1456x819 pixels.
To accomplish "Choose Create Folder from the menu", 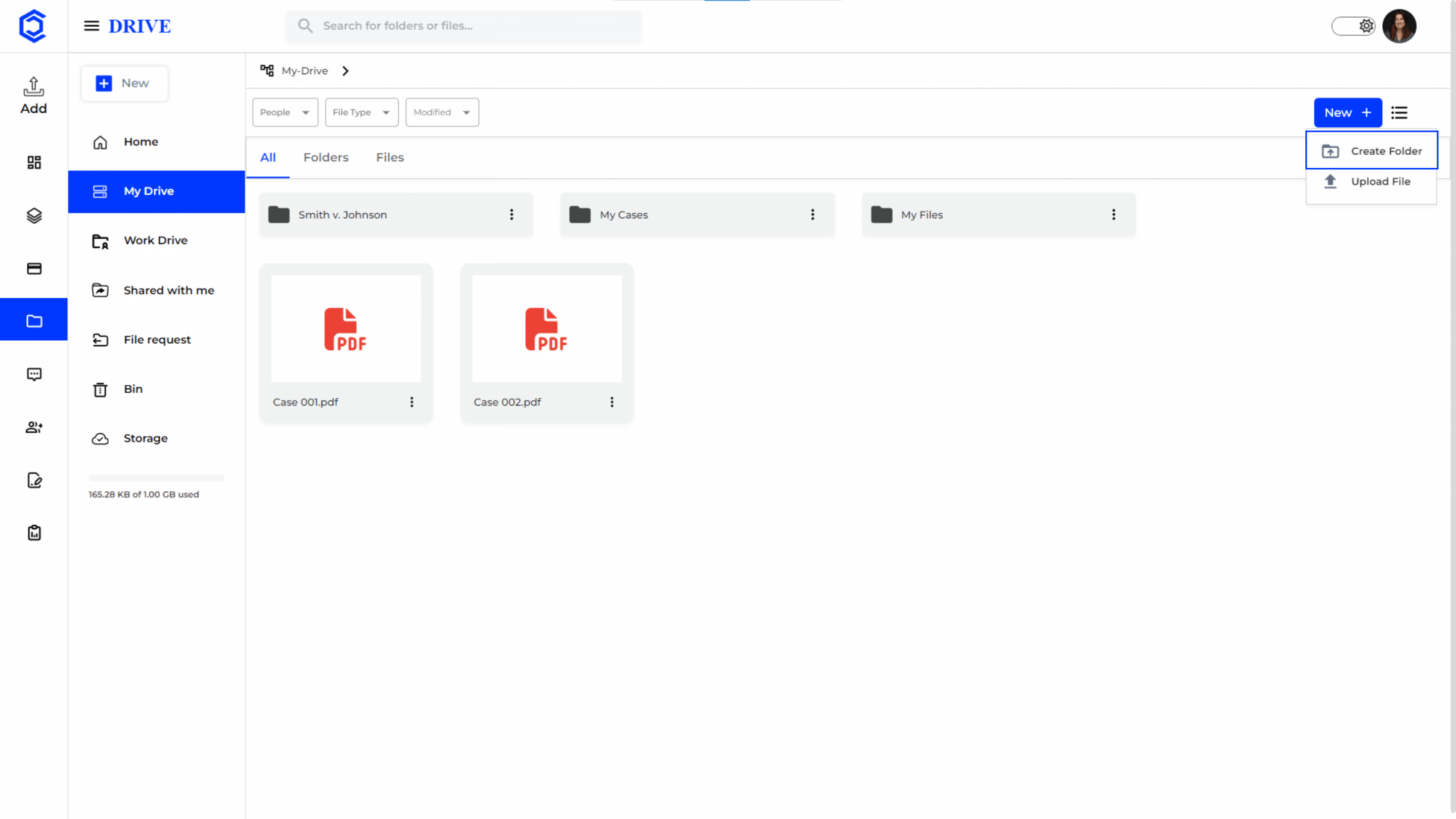I will pyautogui.click(x=1371, y=151).
